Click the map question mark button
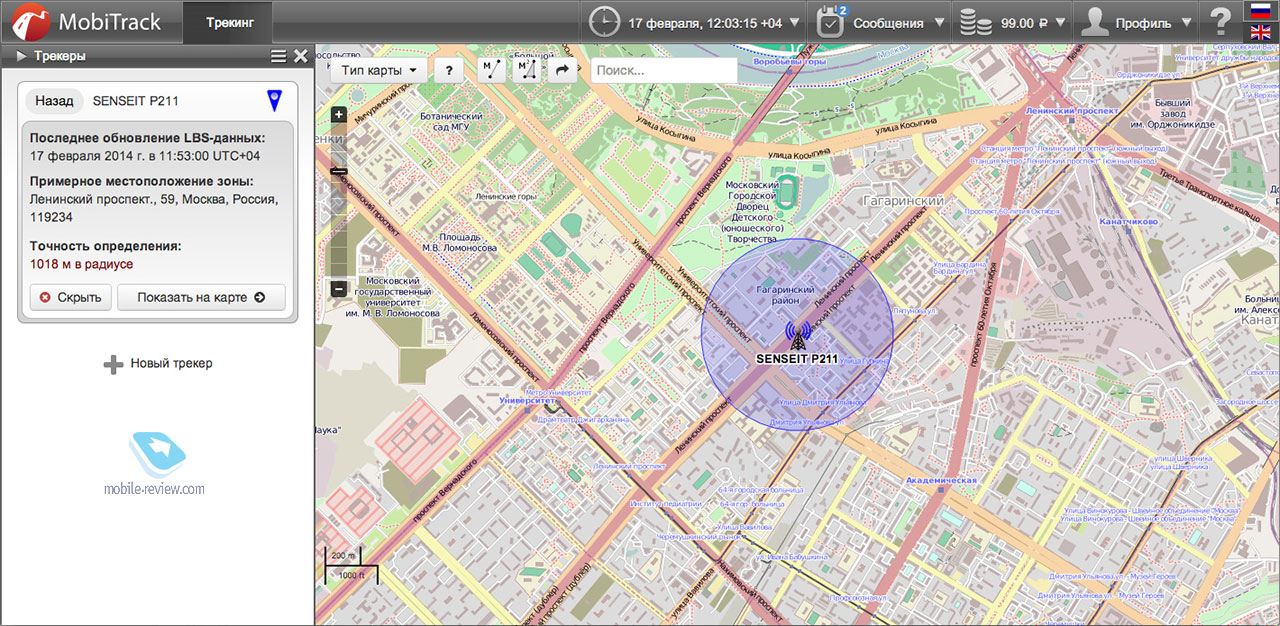This screenshot has width=1280, height=626. 449,70
